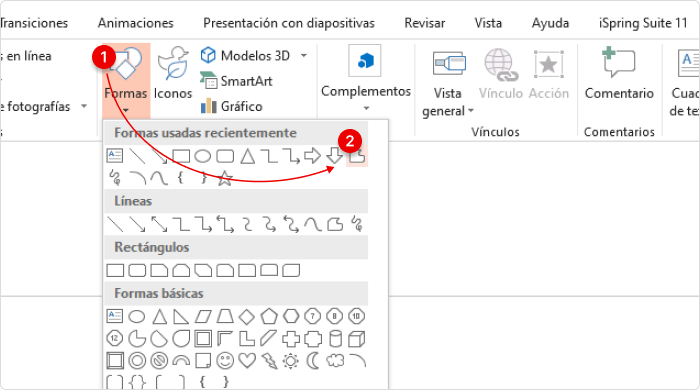Viewport: 700px width, 390px height.
Task: Insert the right triangle basic shape
Action: [x=181, y=317]
